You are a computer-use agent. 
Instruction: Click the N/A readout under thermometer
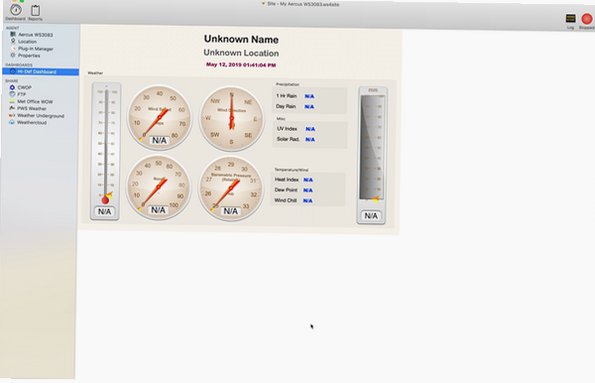(x=105, y=211)
